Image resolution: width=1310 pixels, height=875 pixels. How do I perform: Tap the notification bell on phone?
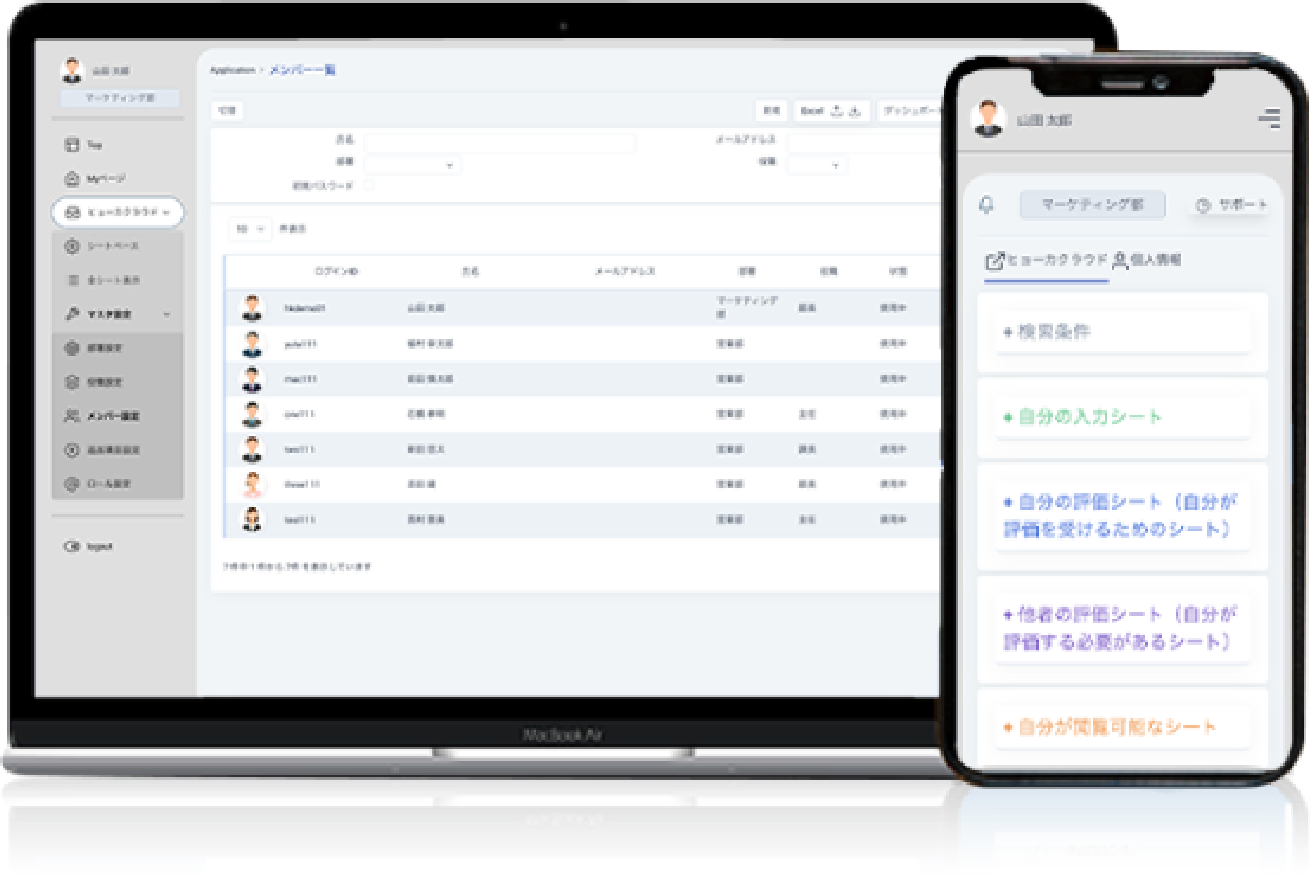click(x=986, y=205)
